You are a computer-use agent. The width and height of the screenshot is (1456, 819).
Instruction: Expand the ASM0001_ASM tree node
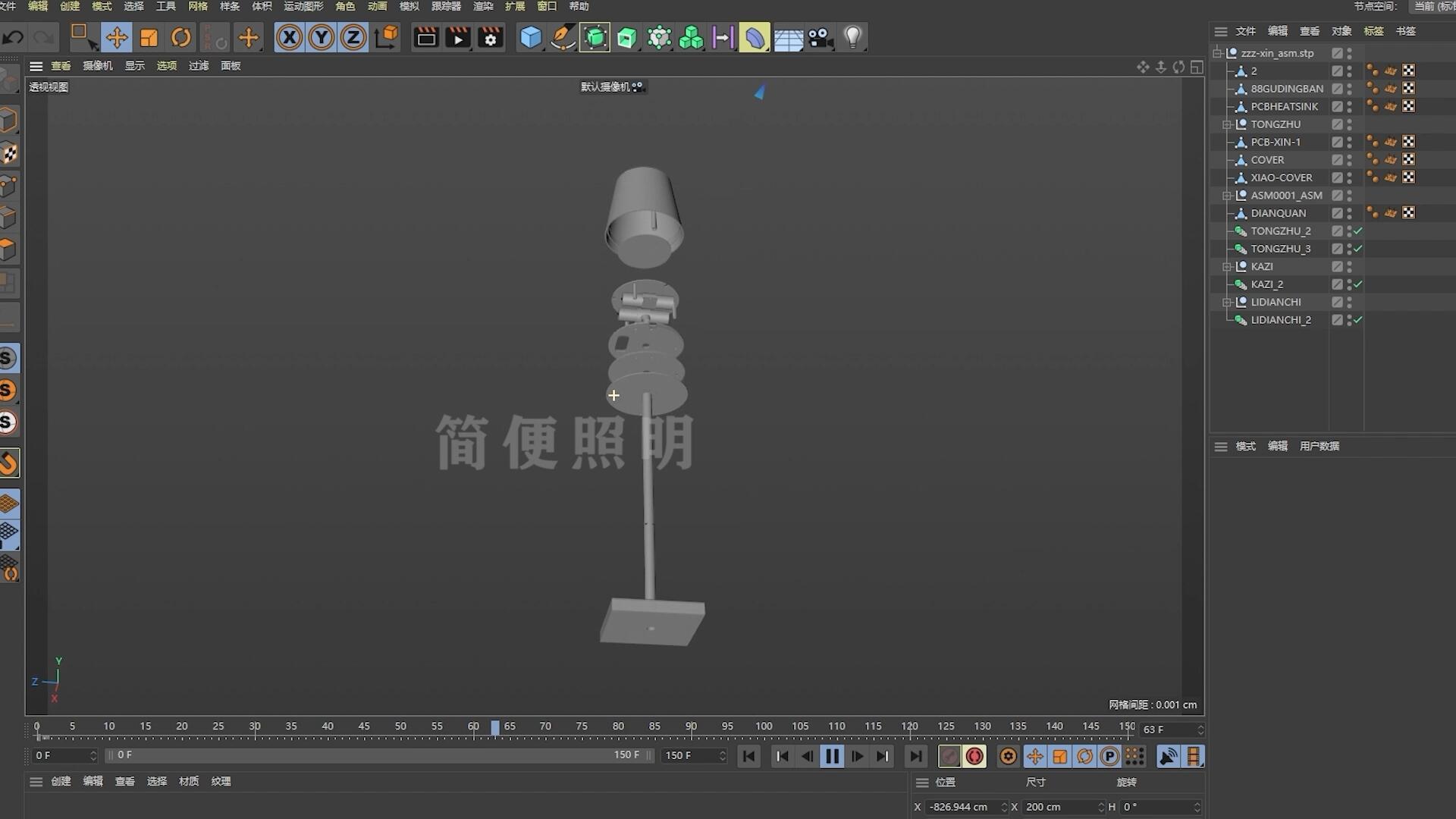tap(1226, 196)
